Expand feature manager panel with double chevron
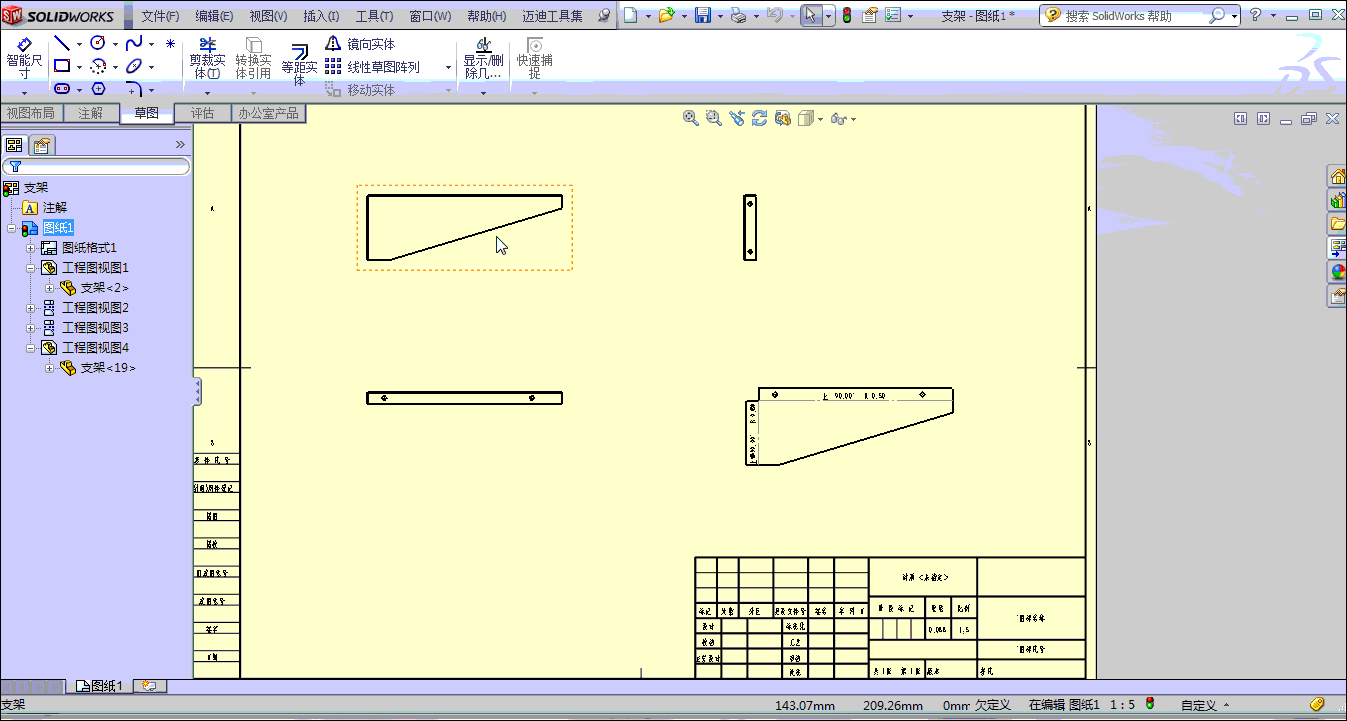The image size is (1347, 721). pyautogui.click(x=180, y=145)
